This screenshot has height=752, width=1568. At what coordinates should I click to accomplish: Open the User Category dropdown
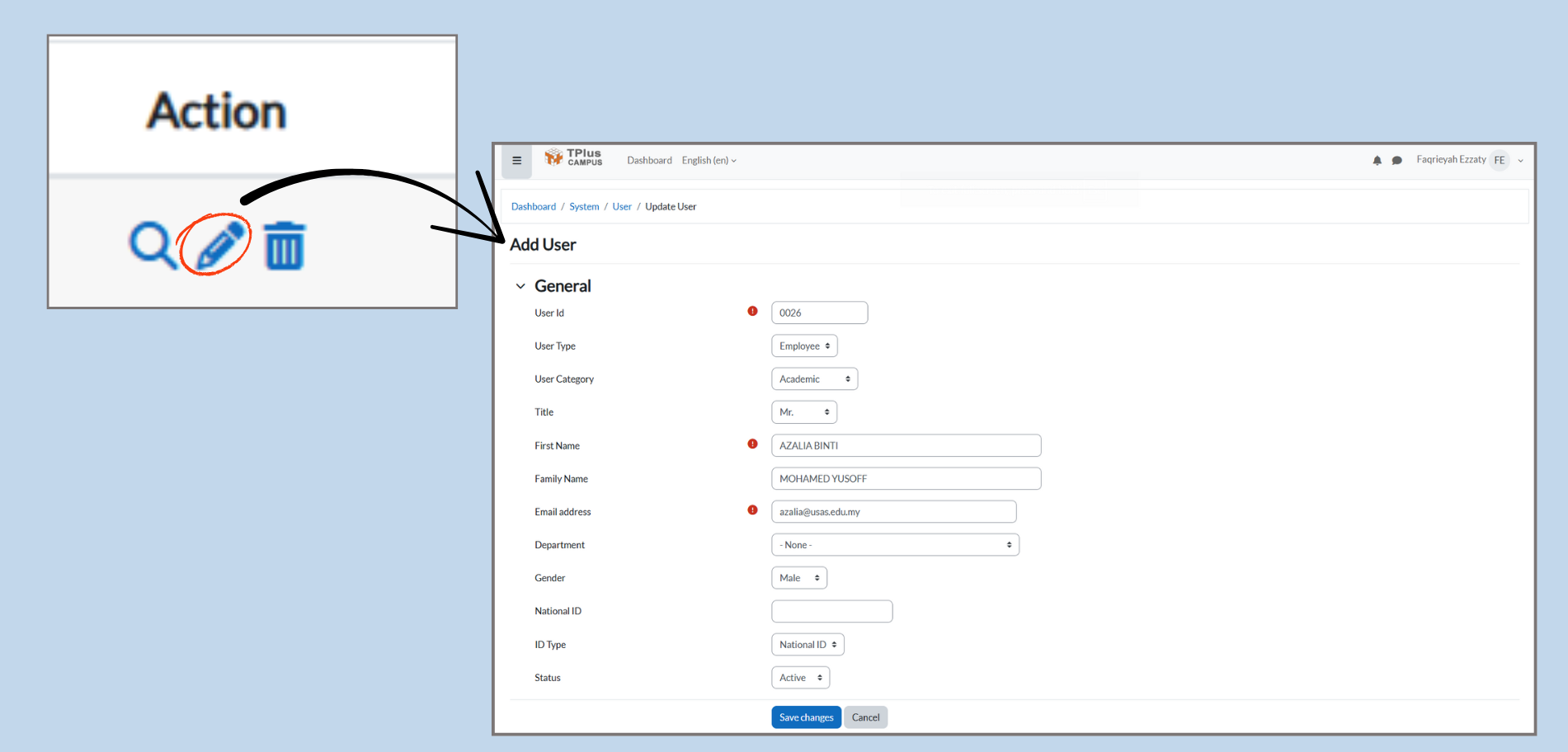click(x=814, y=379)
